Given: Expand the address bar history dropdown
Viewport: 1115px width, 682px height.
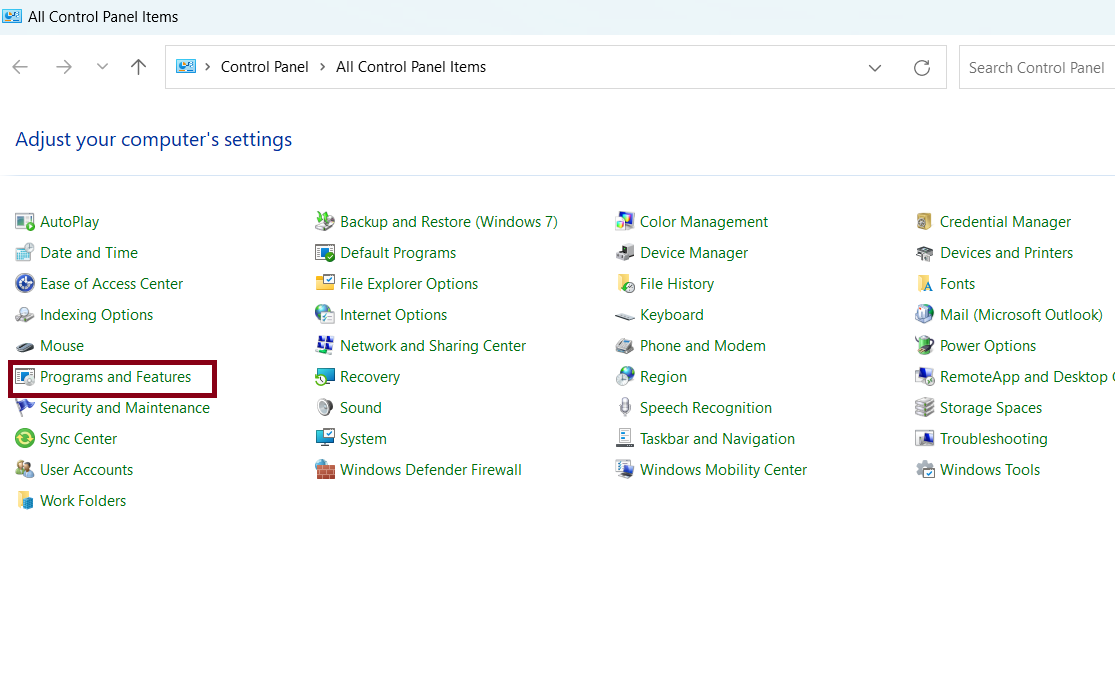Looking at the screenshot, I should point(875,68).
